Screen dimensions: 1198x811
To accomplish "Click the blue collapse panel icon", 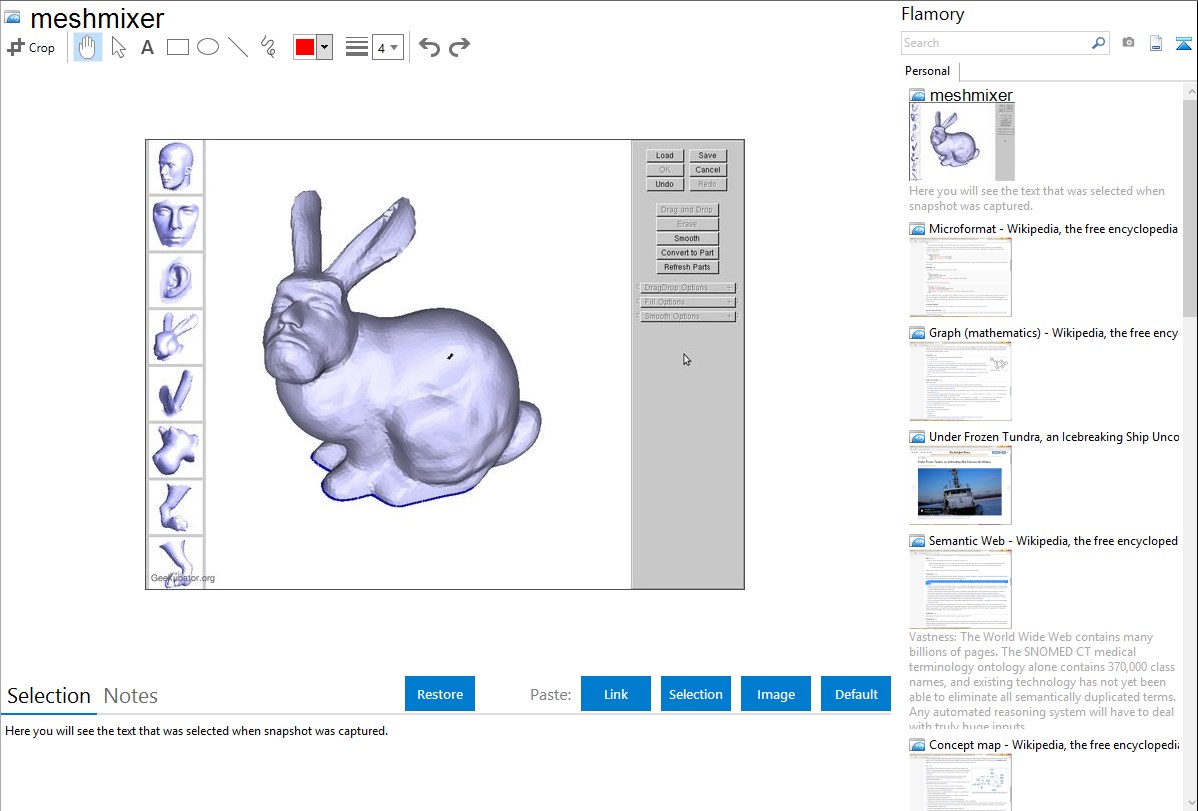I will pos(1183,43).
